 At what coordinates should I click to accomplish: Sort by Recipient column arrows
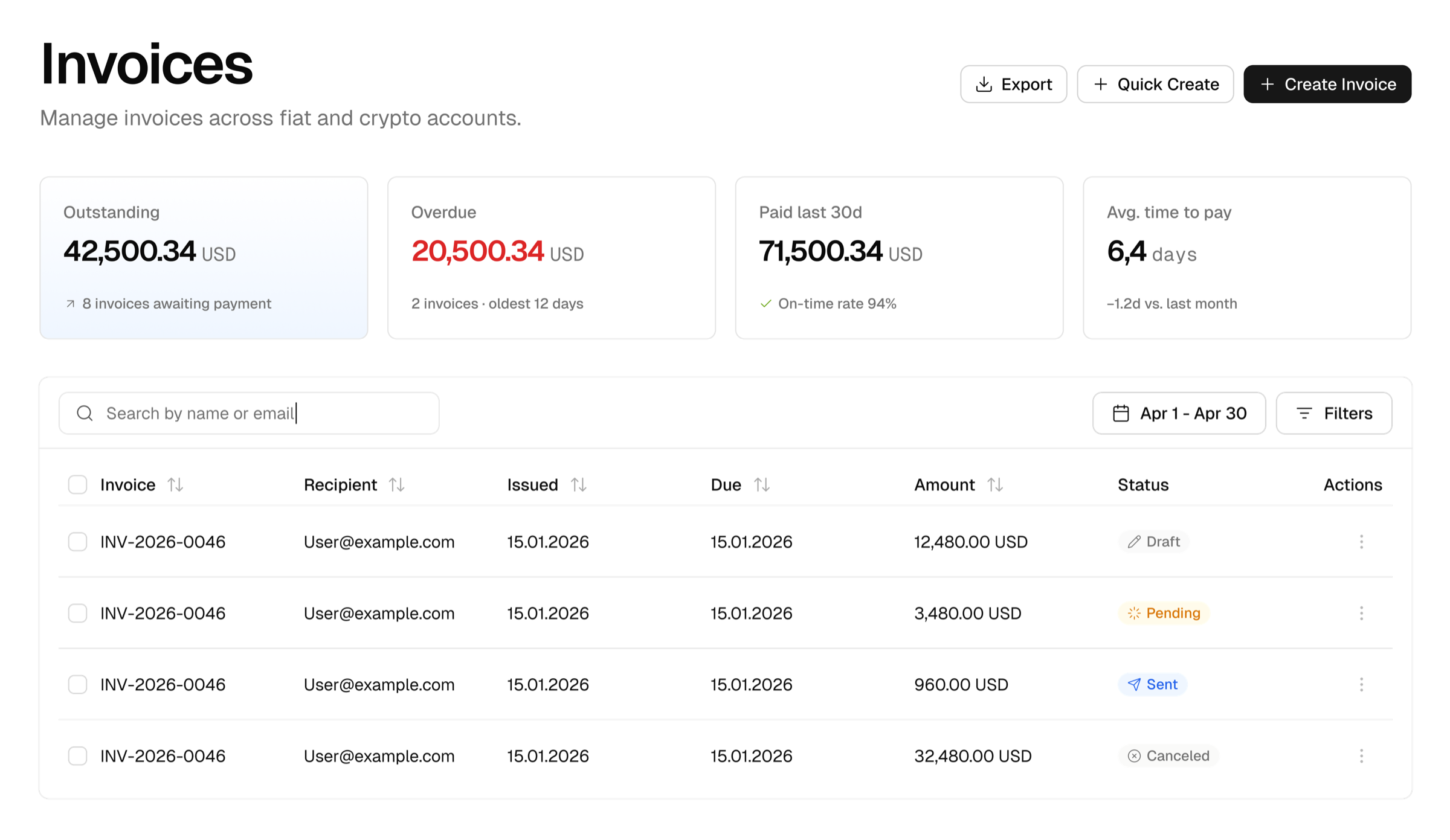click(x=396, y=484)
